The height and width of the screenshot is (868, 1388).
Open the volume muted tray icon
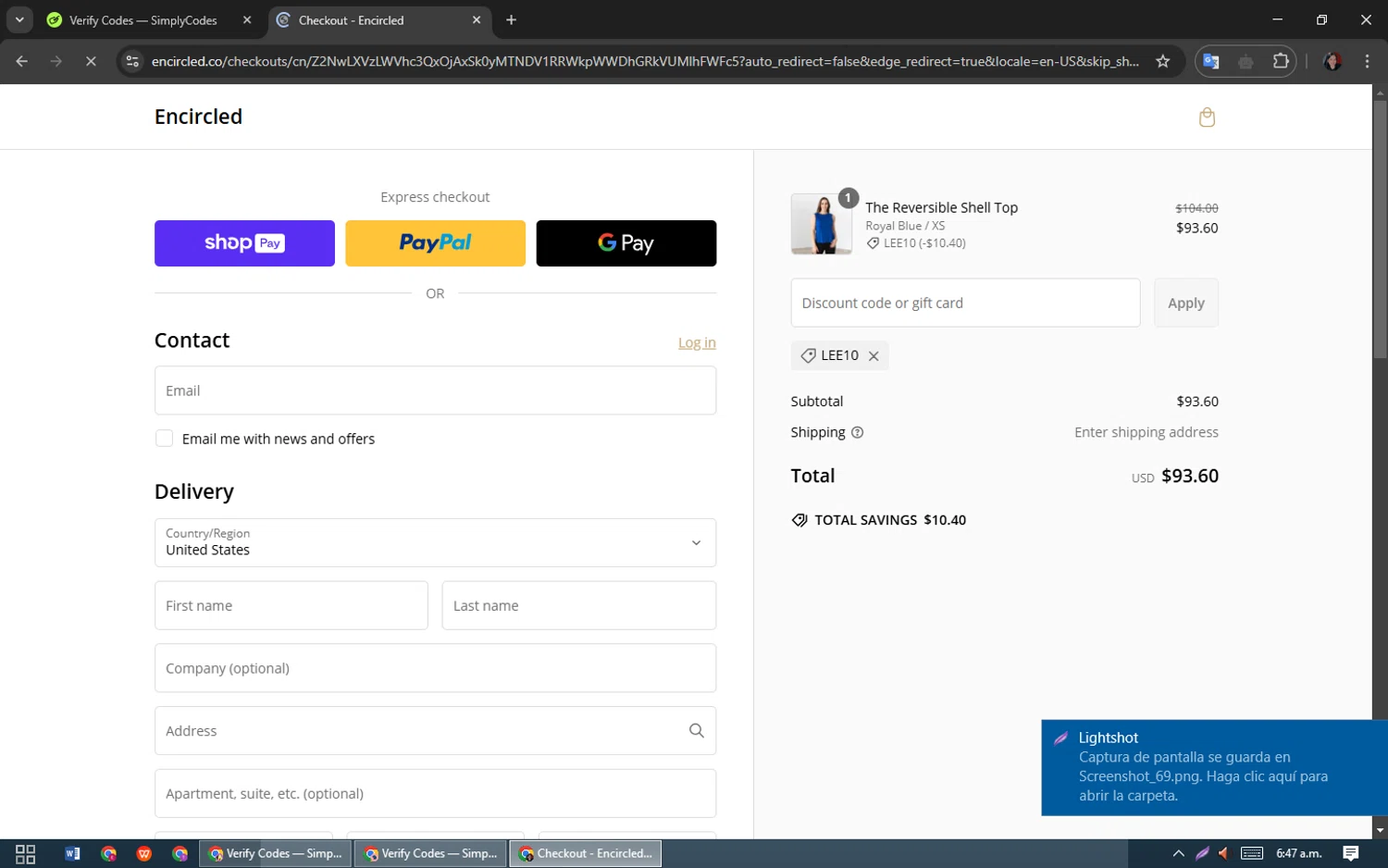click(1223, 854)
